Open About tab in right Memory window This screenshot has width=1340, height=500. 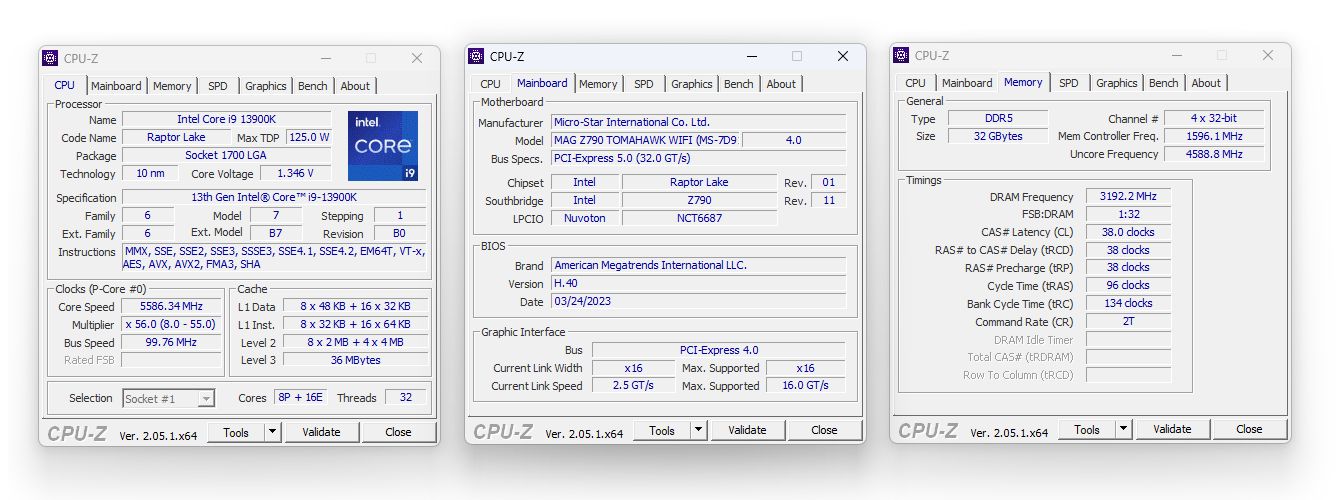coord(1206,83)
